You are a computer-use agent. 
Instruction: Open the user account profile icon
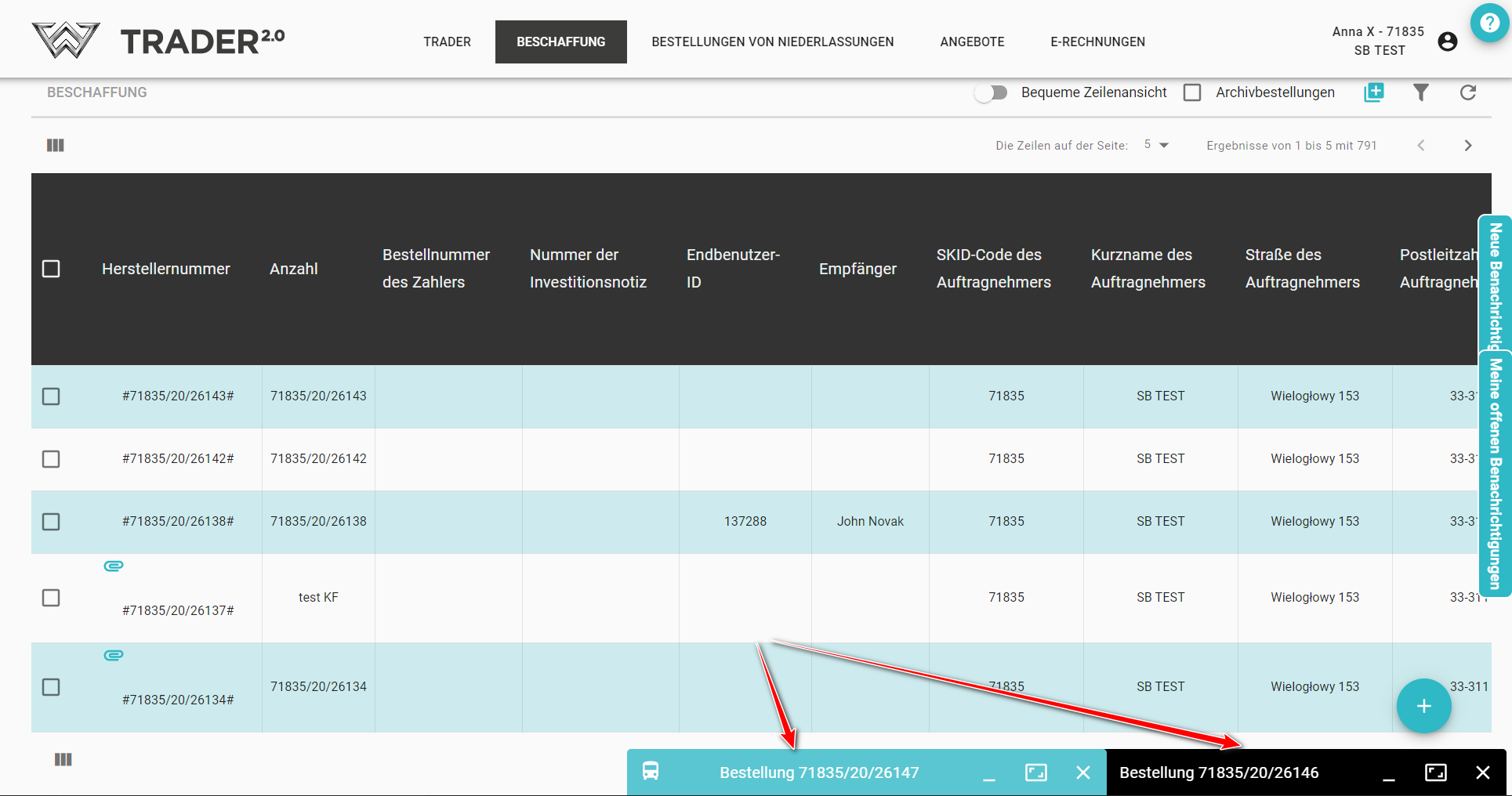click(x=1448, y=42)
